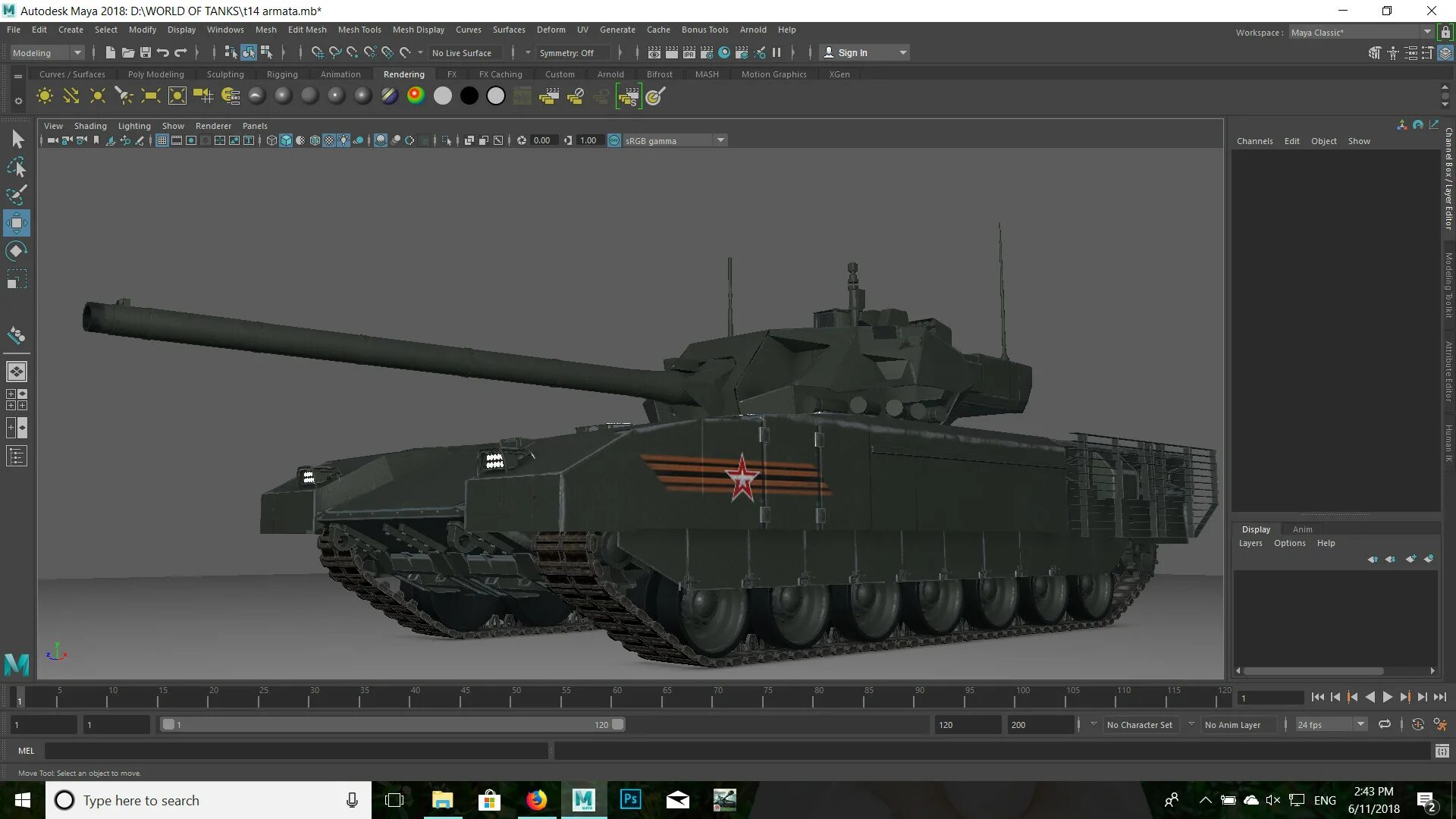Go to start of playback range

point(1317,697)
